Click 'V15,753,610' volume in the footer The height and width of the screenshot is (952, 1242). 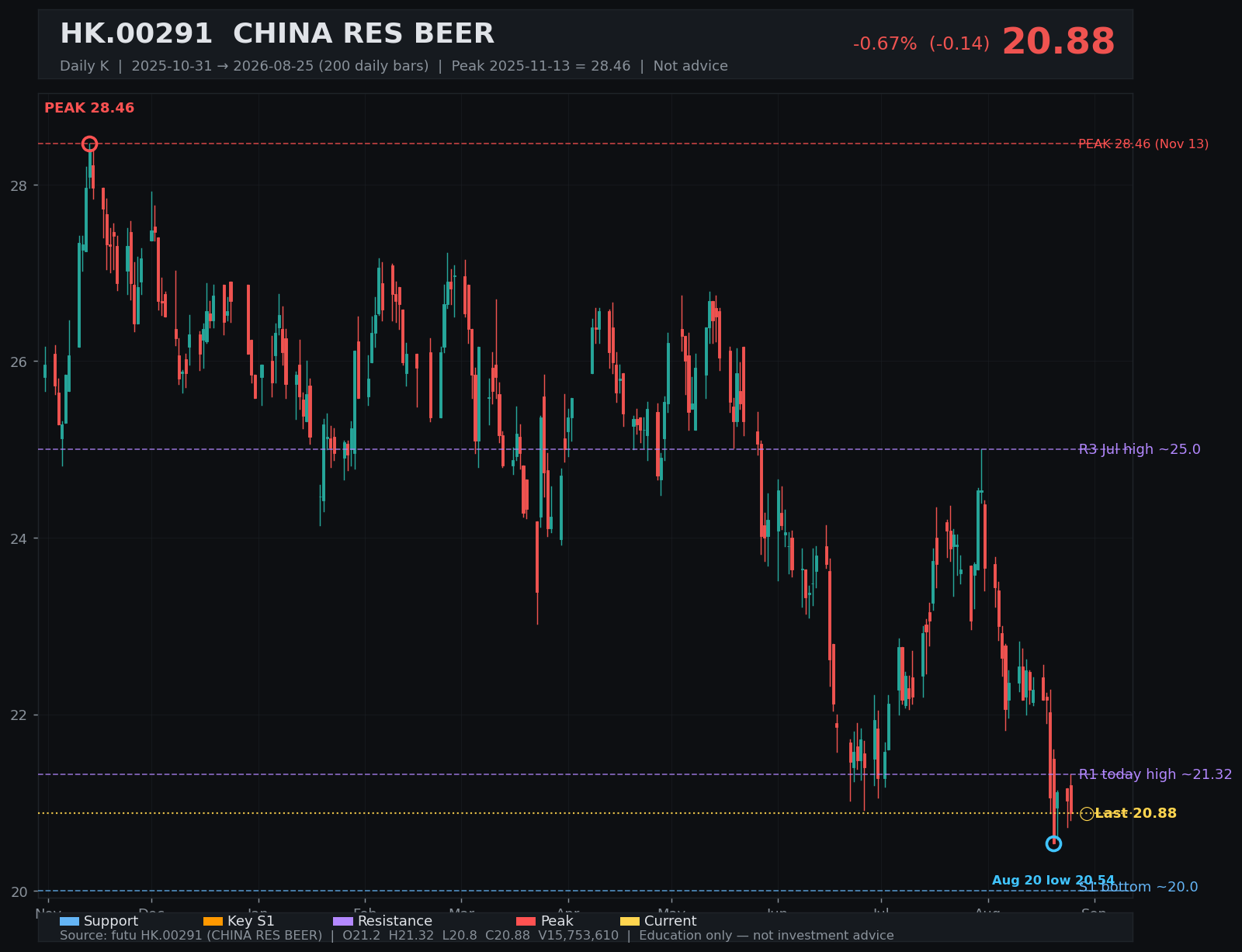[577, 936]
